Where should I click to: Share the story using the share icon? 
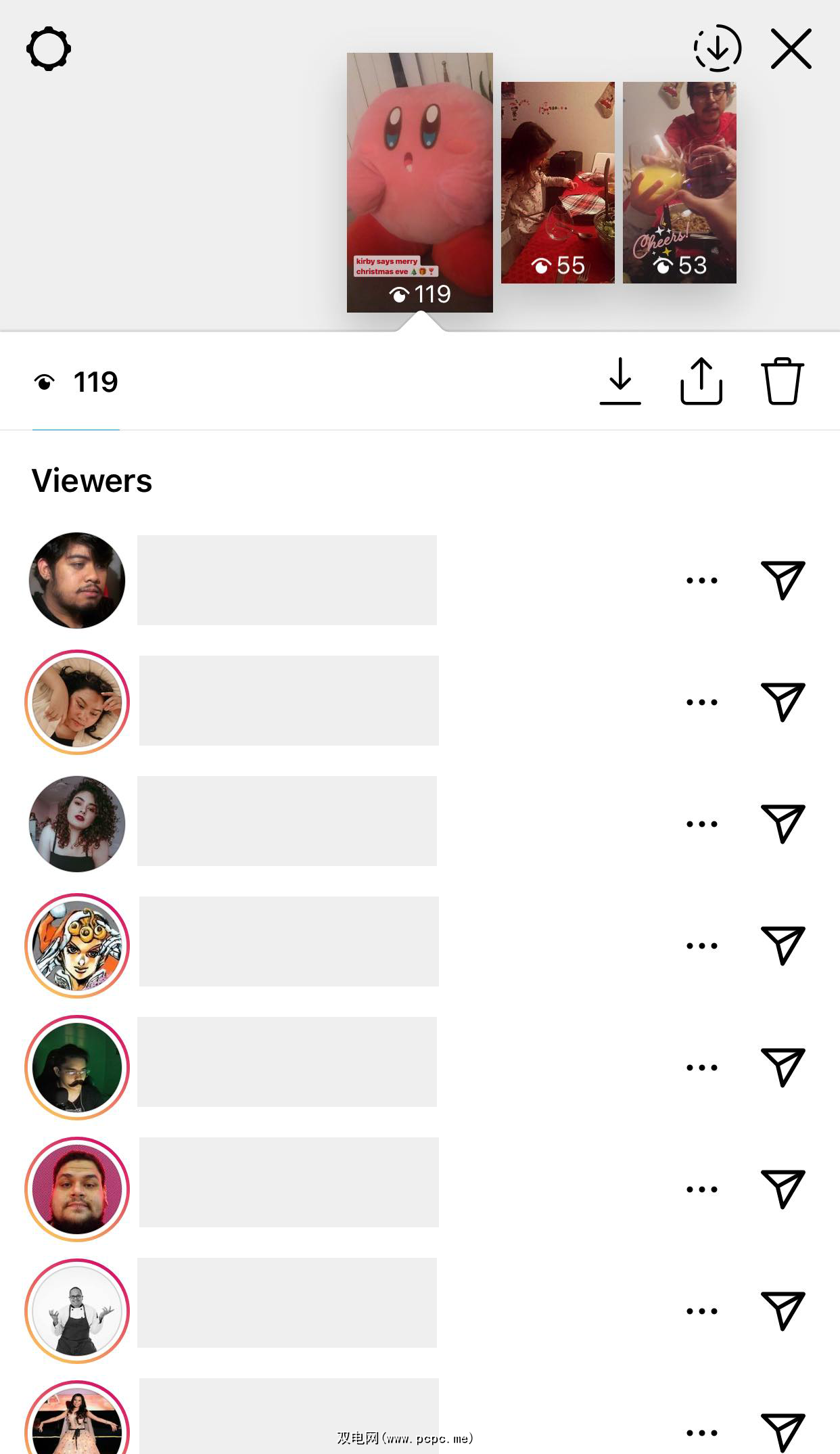point(701,382)
